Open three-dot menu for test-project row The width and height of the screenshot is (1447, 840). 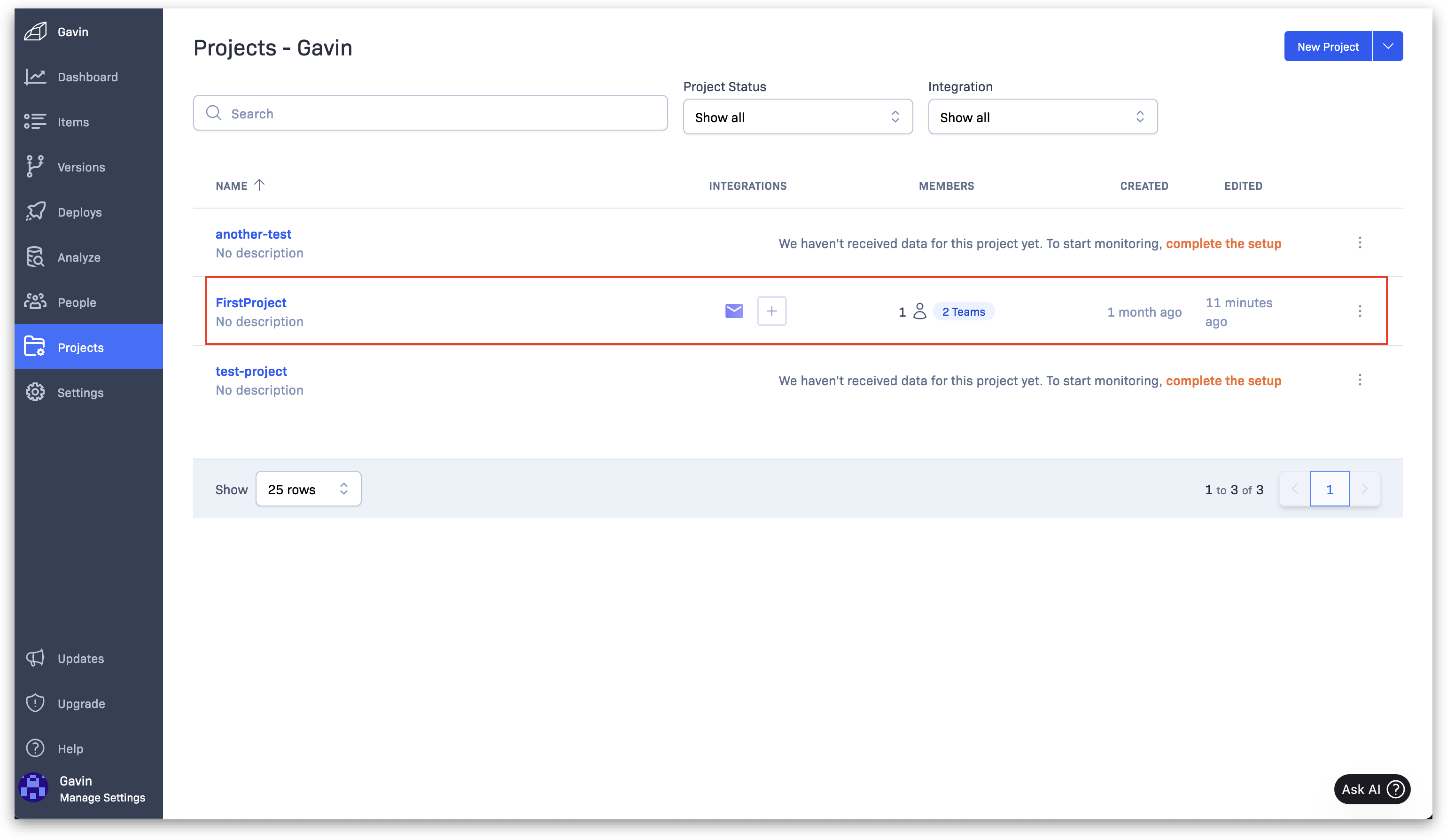click(x=1359, y=380)
